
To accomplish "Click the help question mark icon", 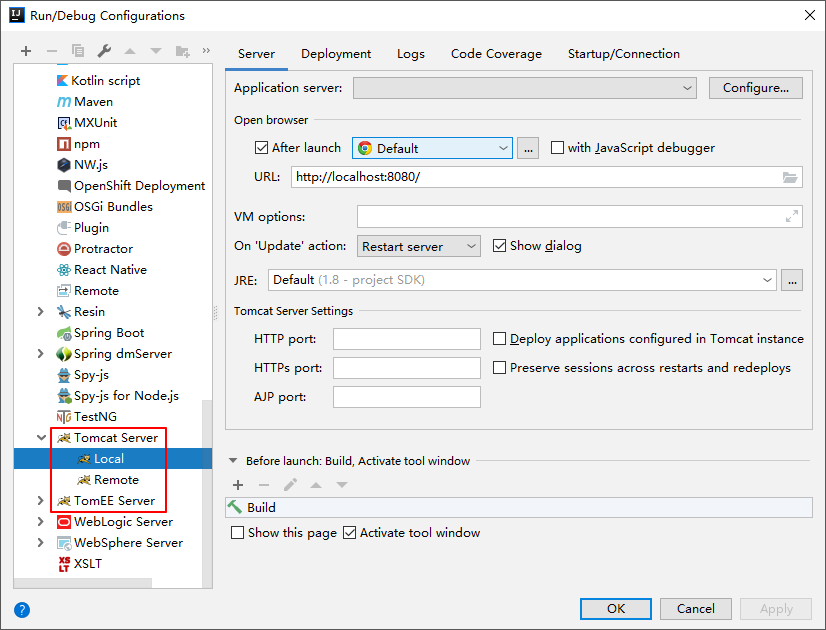I will [x=22, y=609].
